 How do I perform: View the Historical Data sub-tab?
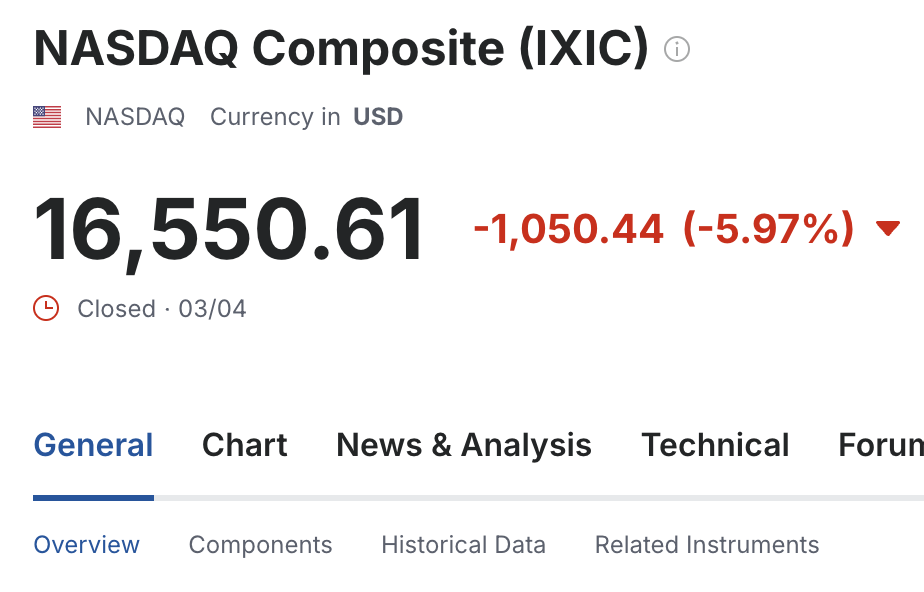click(463, 545)
